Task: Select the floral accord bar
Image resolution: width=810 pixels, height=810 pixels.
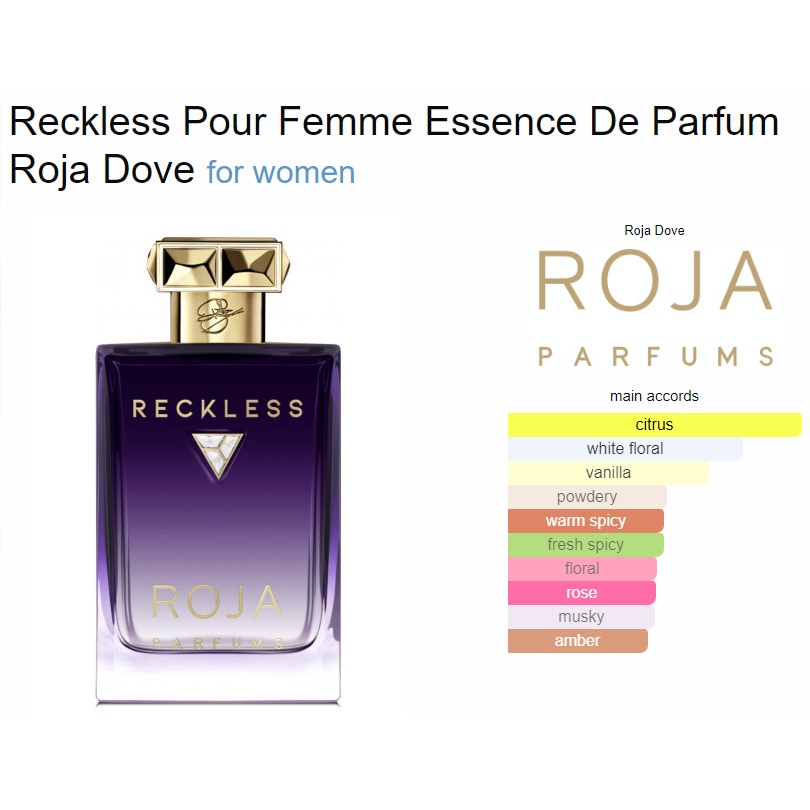Action: tap(582, 568)
